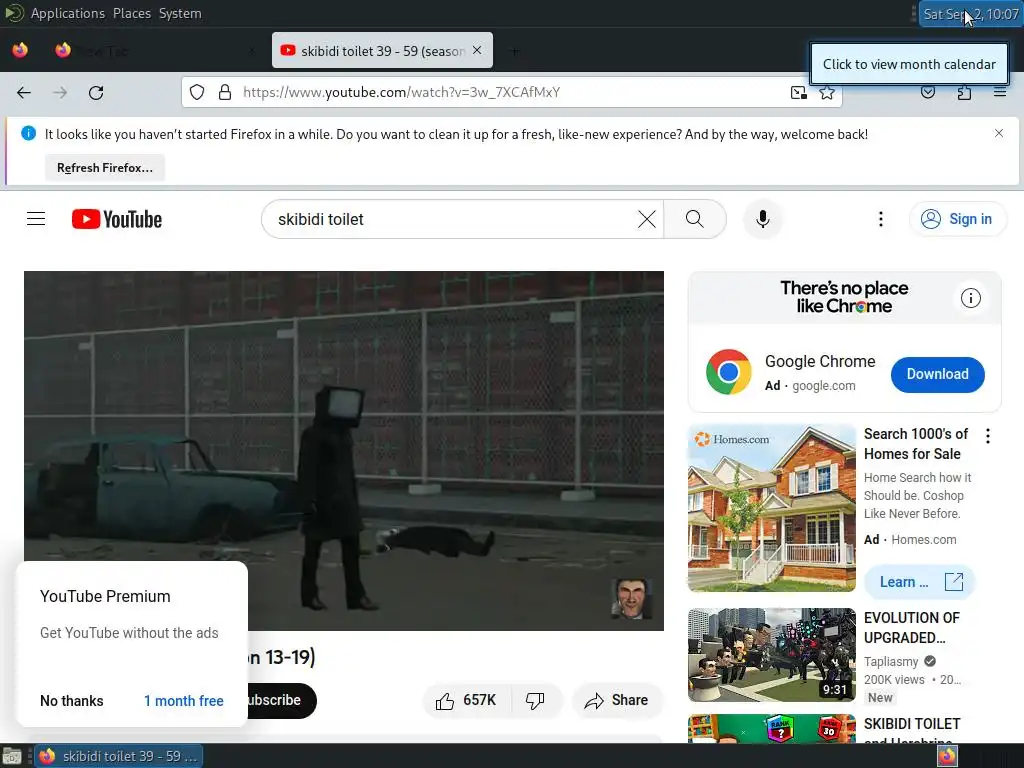Open the EVOLUTION OF UPGRADED video title
The image size is (1024, 768).
point(912,628)
